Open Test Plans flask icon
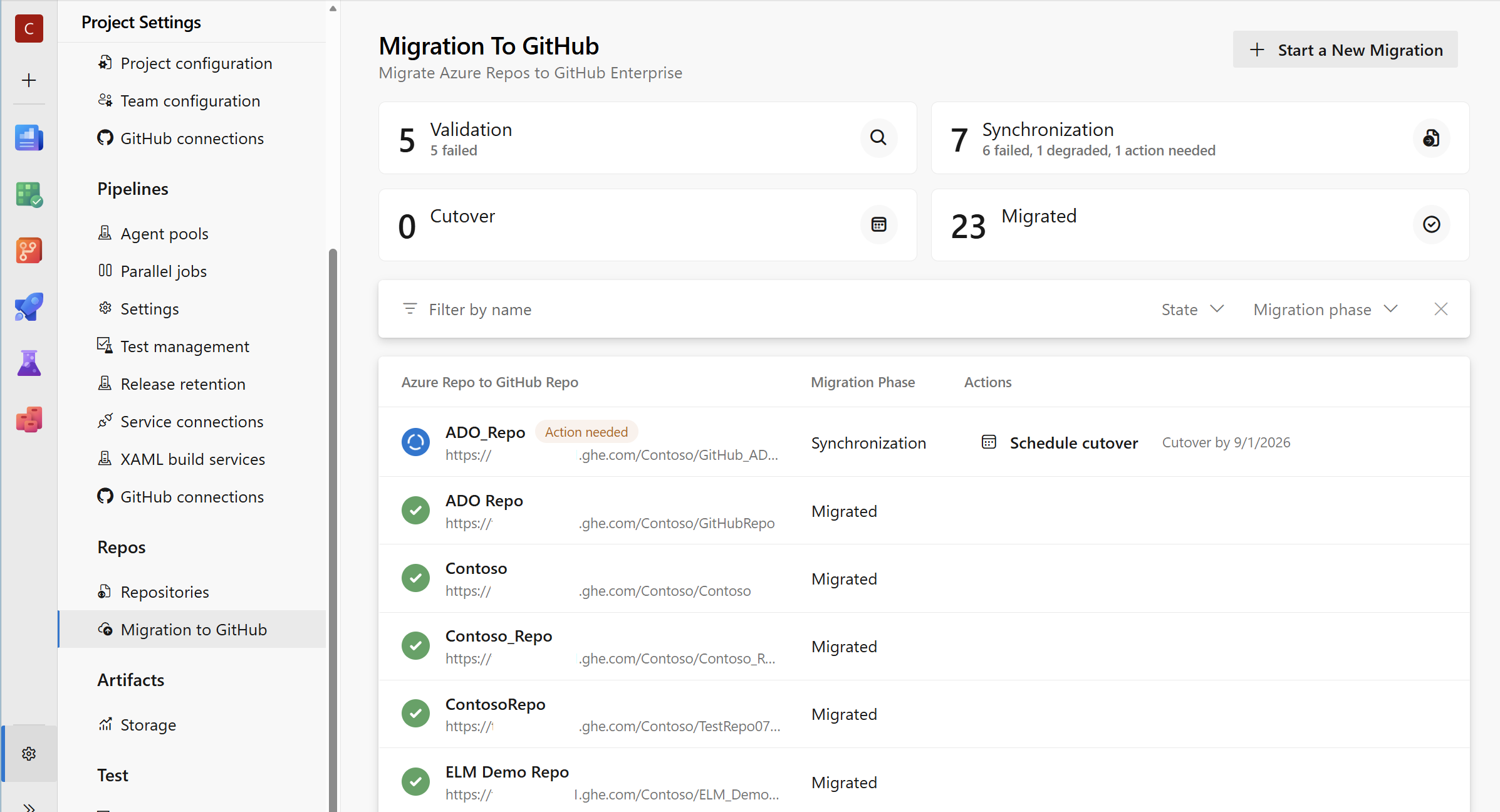The height and width of the screenshot is (812, 1500). (x=29, y=363)
